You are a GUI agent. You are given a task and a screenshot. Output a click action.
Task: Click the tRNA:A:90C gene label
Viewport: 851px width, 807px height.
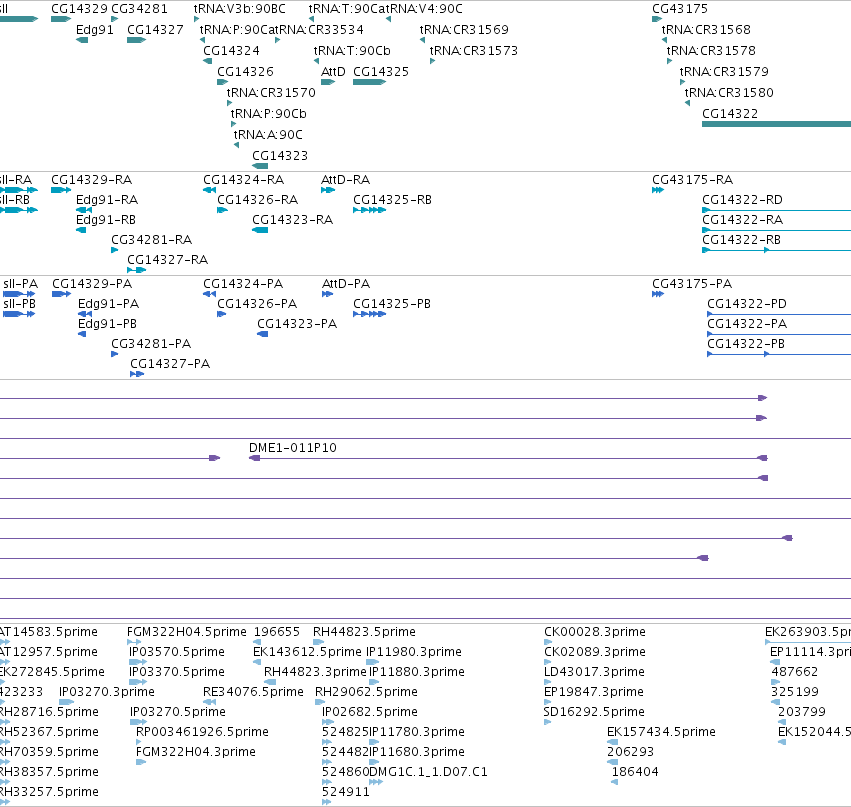[268, 135]
